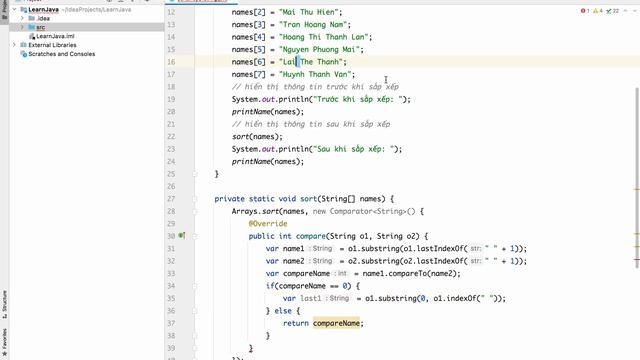Image resolution: width=640 pixels, height=360 pixels.
Task: Click the "Hoang Thi Thanh Lan" string
Action: pyautogui.click(x=324, y=37)
